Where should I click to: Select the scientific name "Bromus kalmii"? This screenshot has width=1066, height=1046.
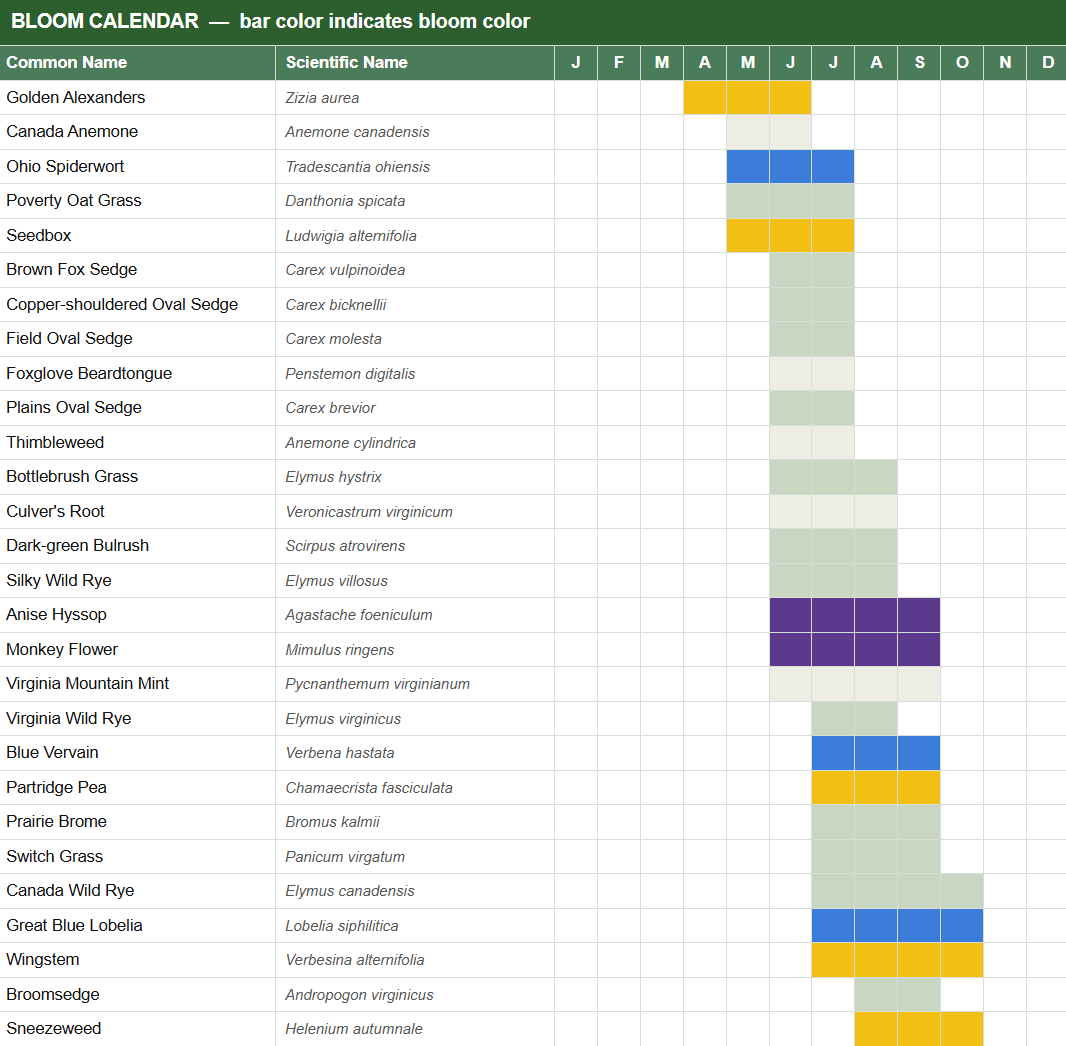pos(332,822)
